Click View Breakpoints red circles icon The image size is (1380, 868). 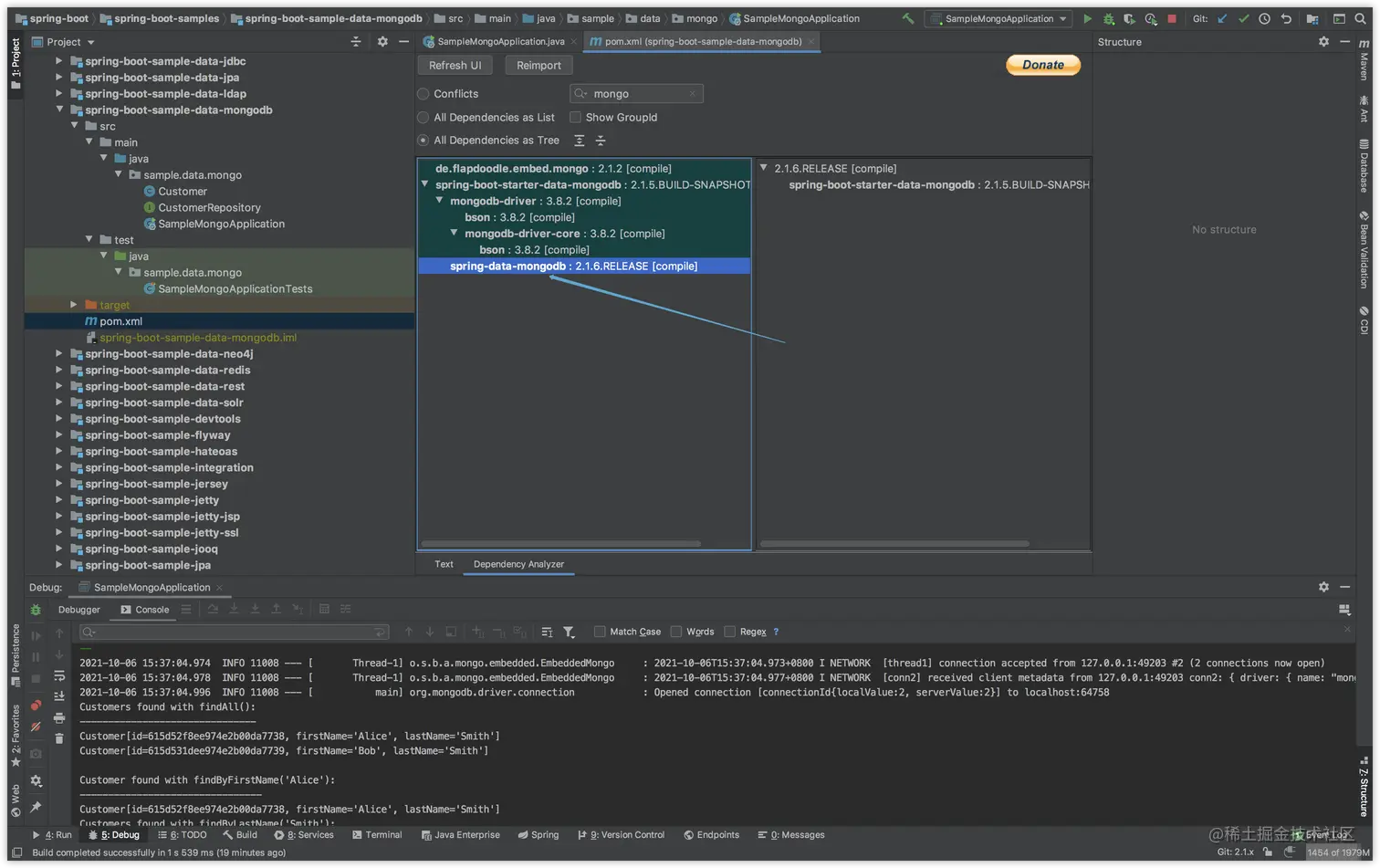click(36, 706)
